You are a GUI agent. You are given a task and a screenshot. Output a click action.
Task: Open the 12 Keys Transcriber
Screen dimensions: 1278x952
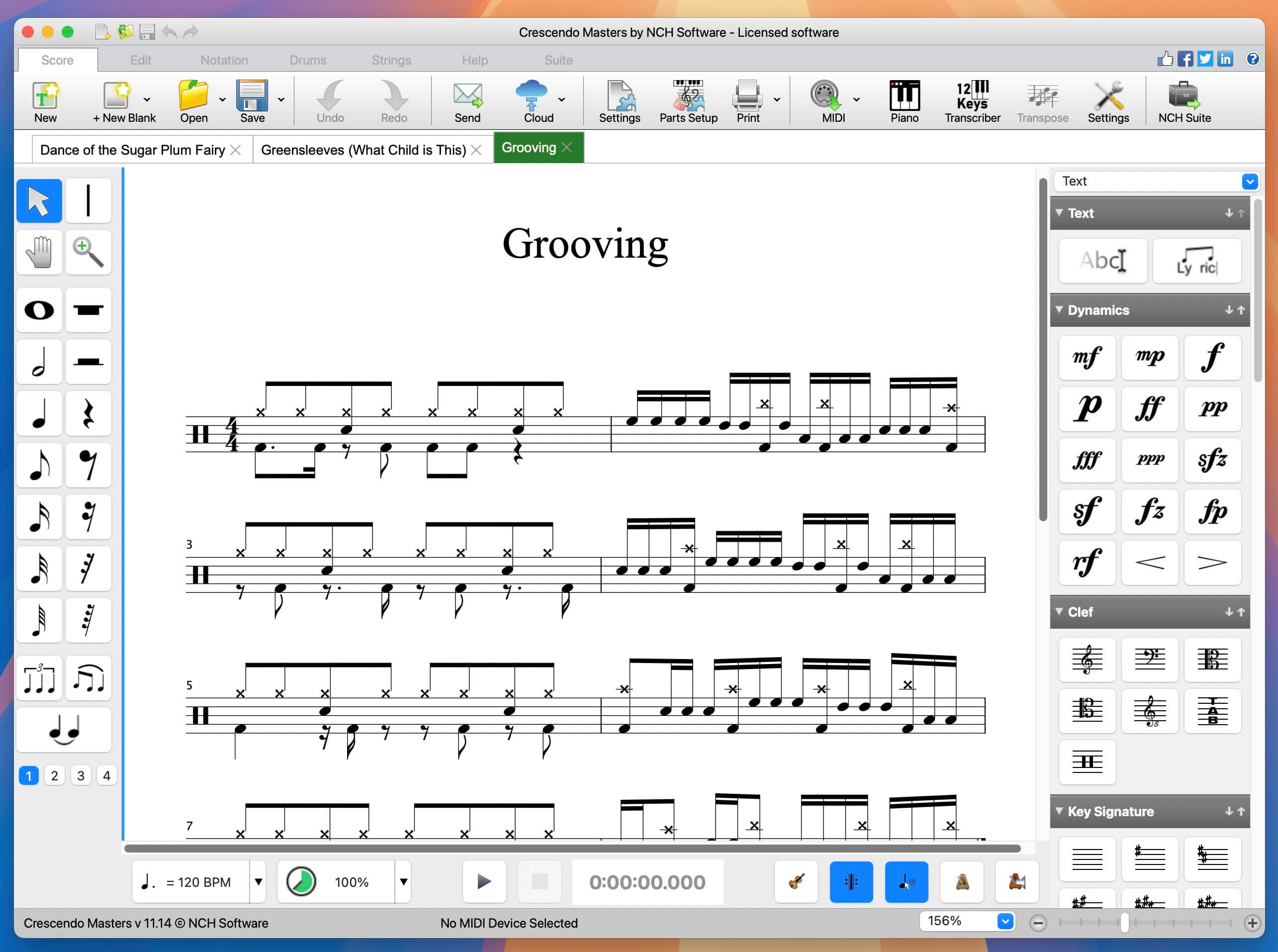[x=972, y=102]
